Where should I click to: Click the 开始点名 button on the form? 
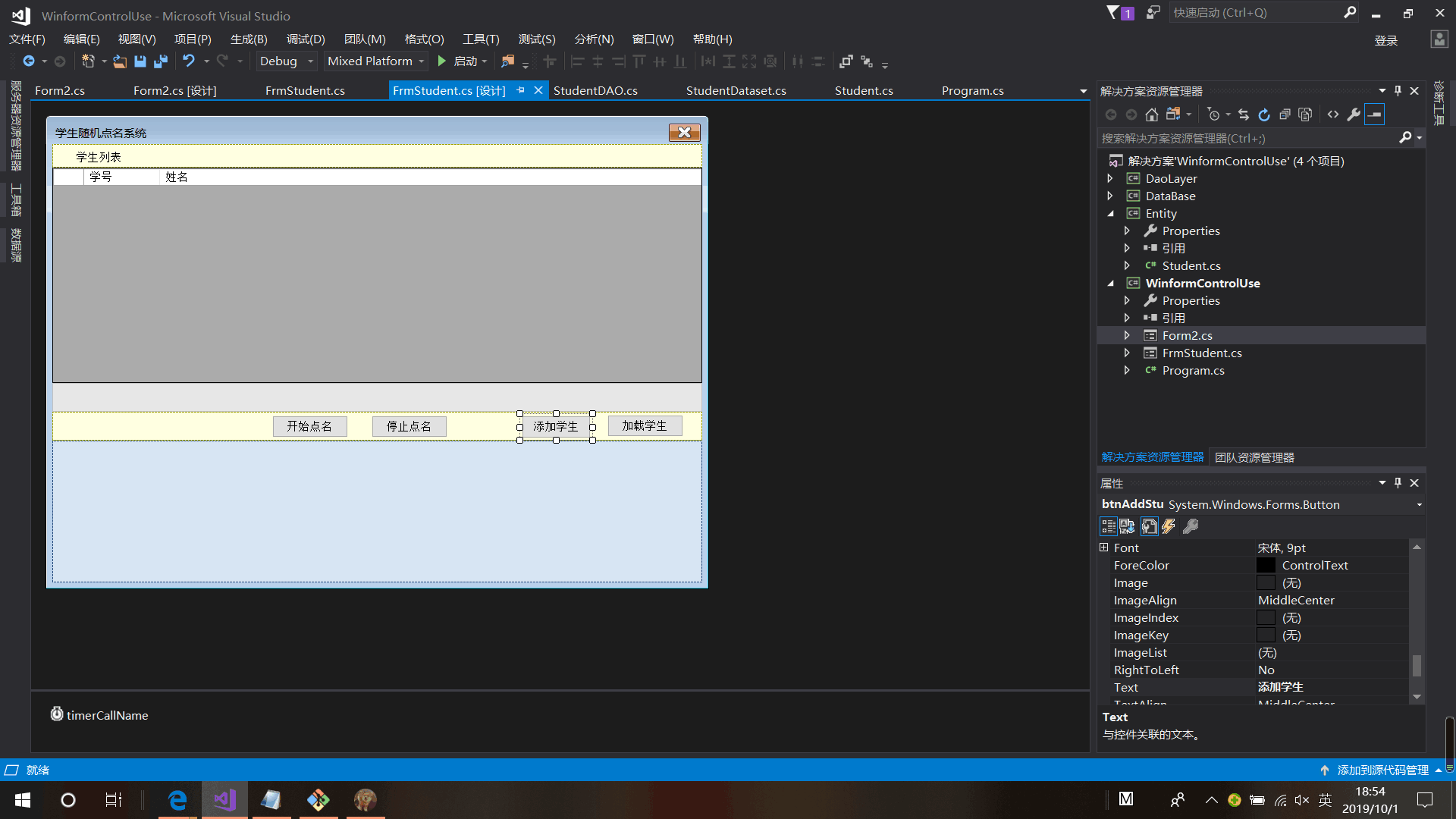click(x=309, y=426)
